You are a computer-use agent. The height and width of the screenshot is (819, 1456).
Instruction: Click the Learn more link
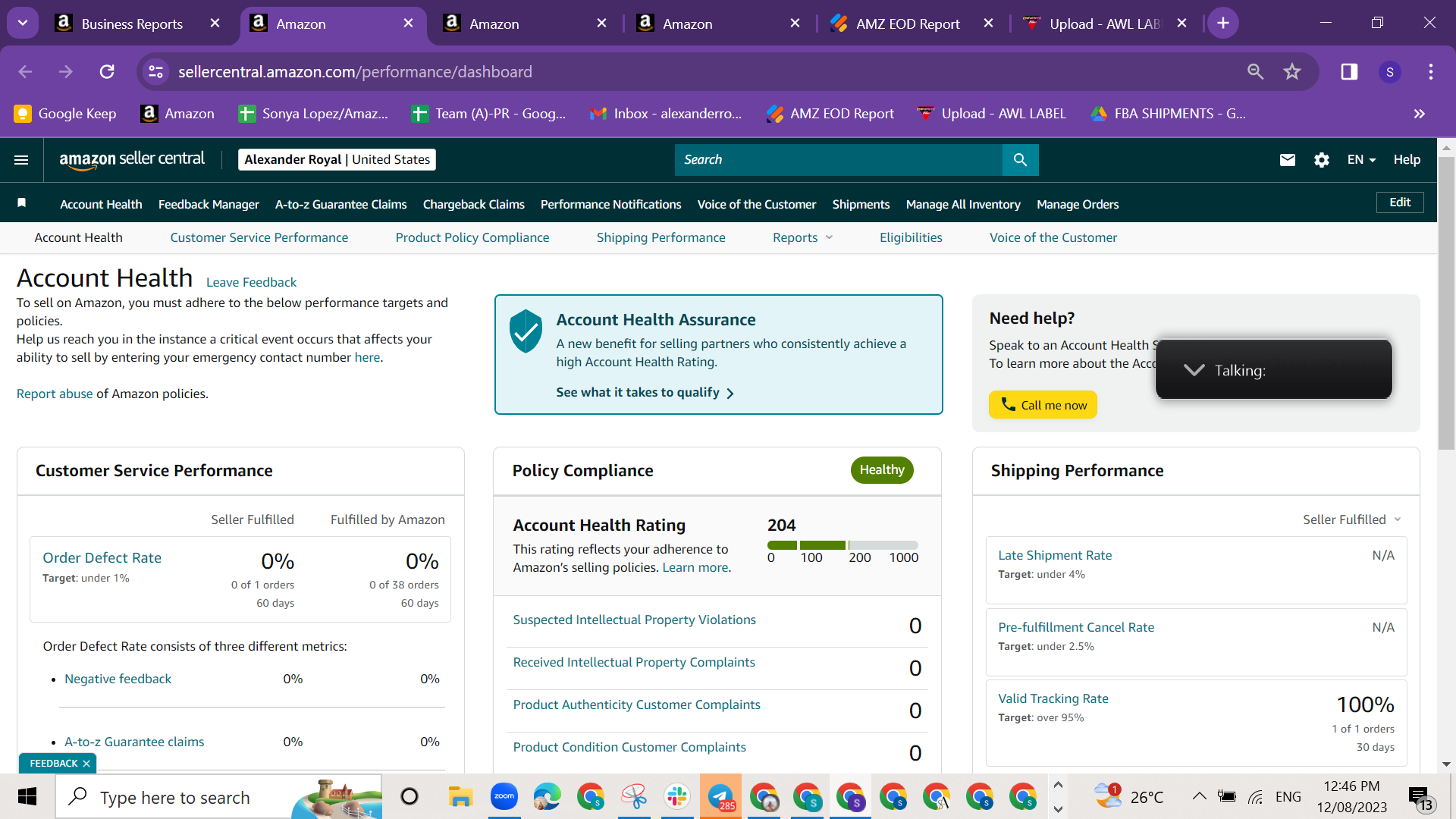pos(695,567)
